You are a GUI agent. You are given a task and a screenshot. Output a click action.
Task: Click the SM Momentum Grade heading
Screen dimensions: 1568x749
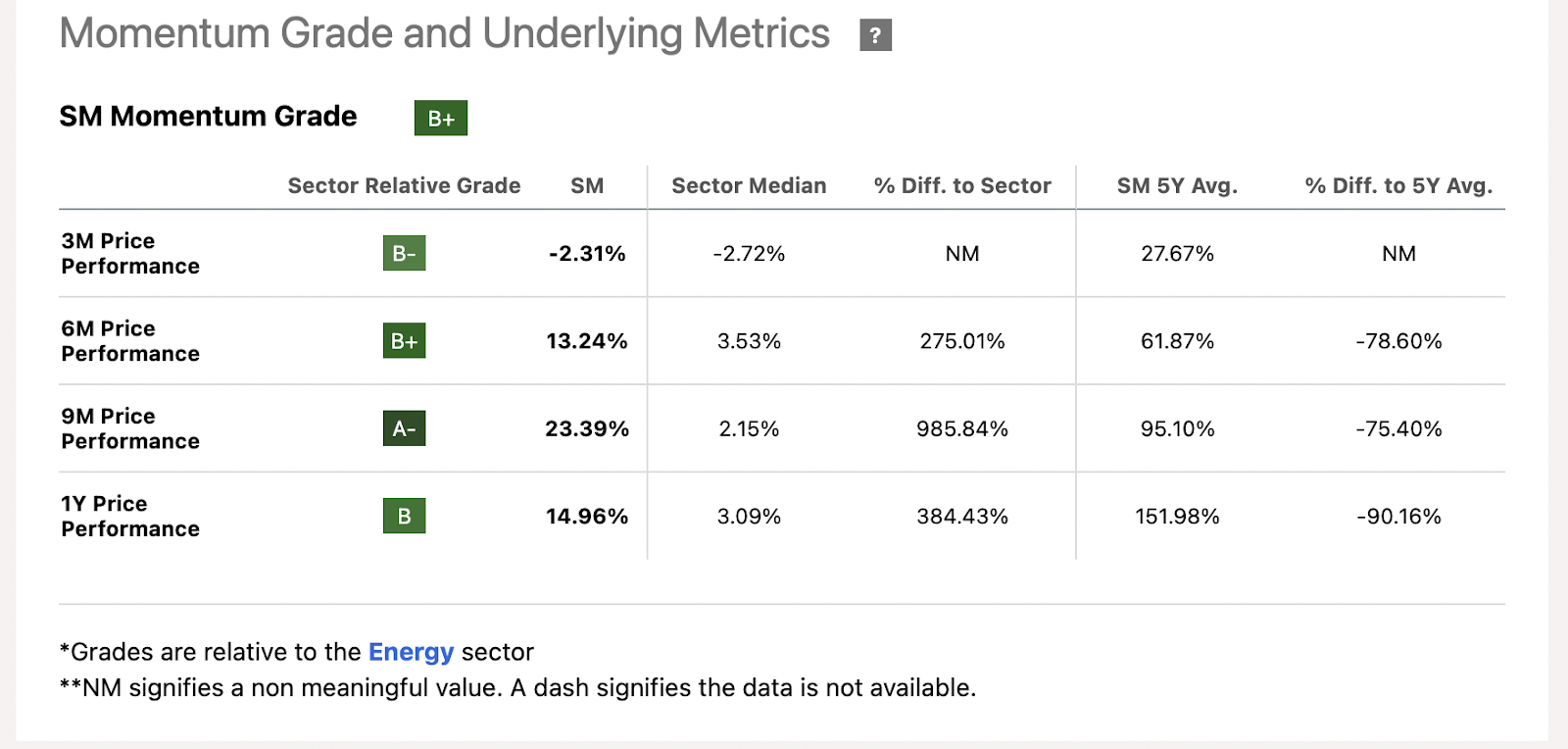click(208, 117)
